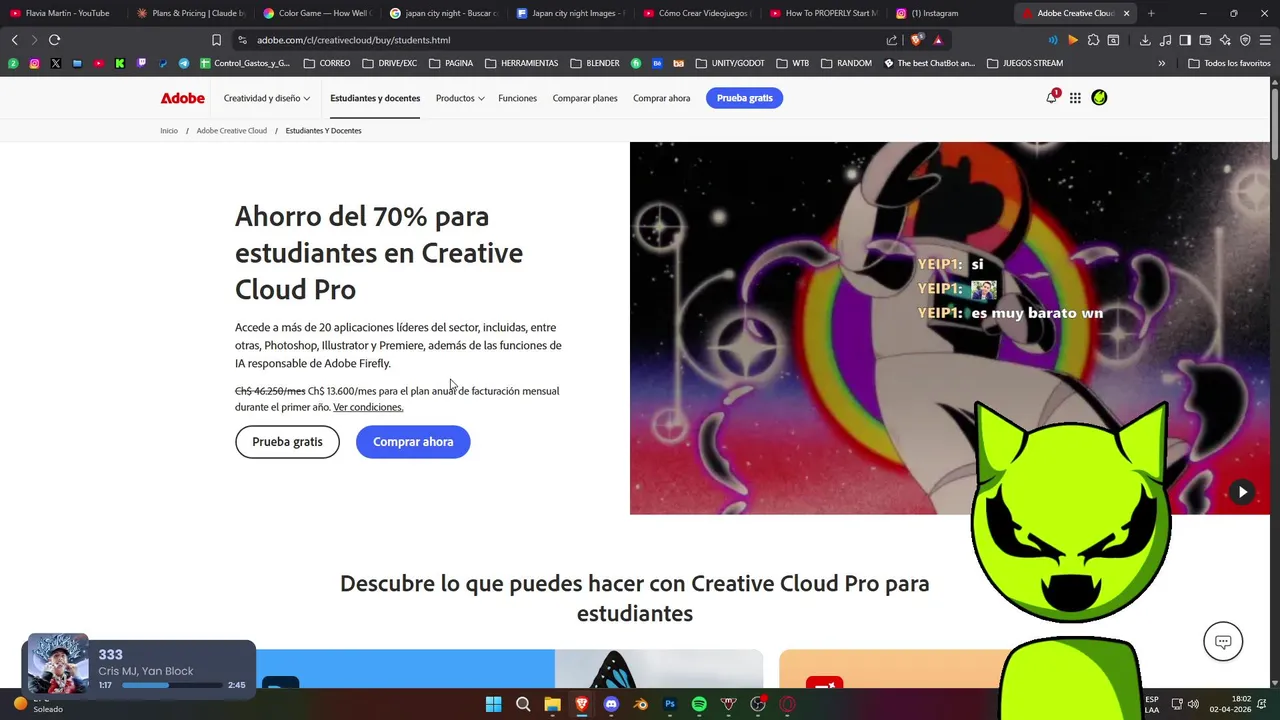Open the Funciones nav item
1280x720 pixels.
[517, 98]
